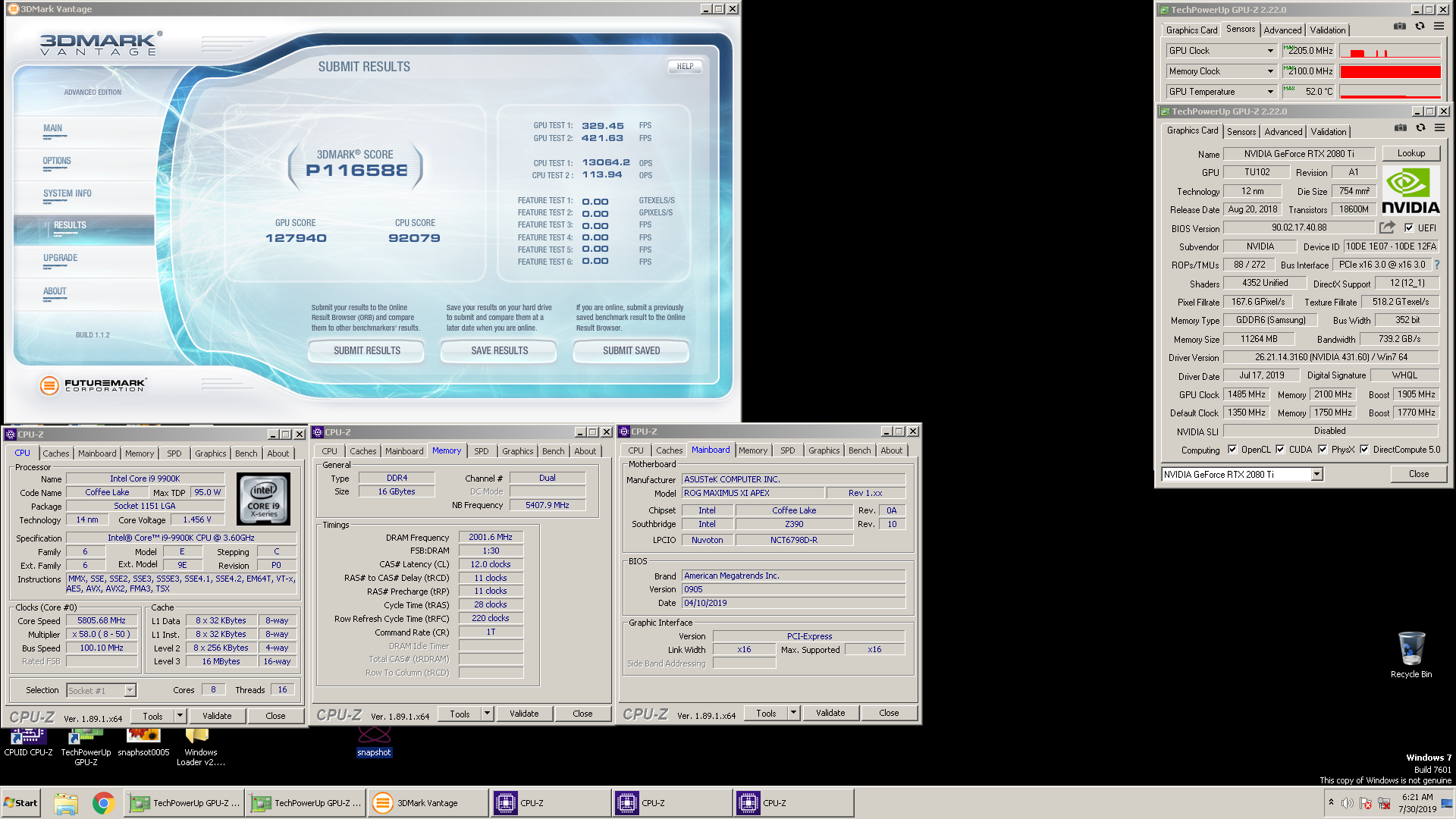The image size is (1456, 819).
Task: Click the Lookup button in GPU-Z
Action: 1410,153
